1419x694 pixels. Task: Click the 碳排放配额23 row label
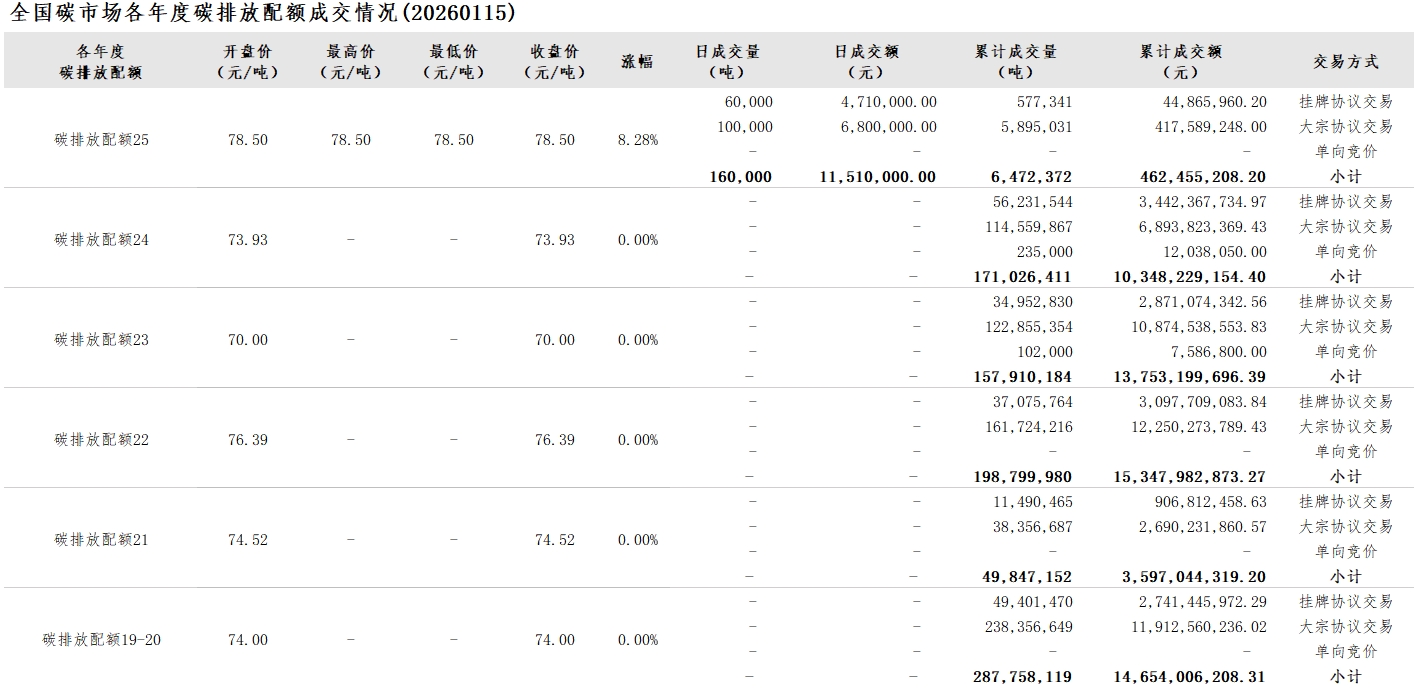click(101, 340)
